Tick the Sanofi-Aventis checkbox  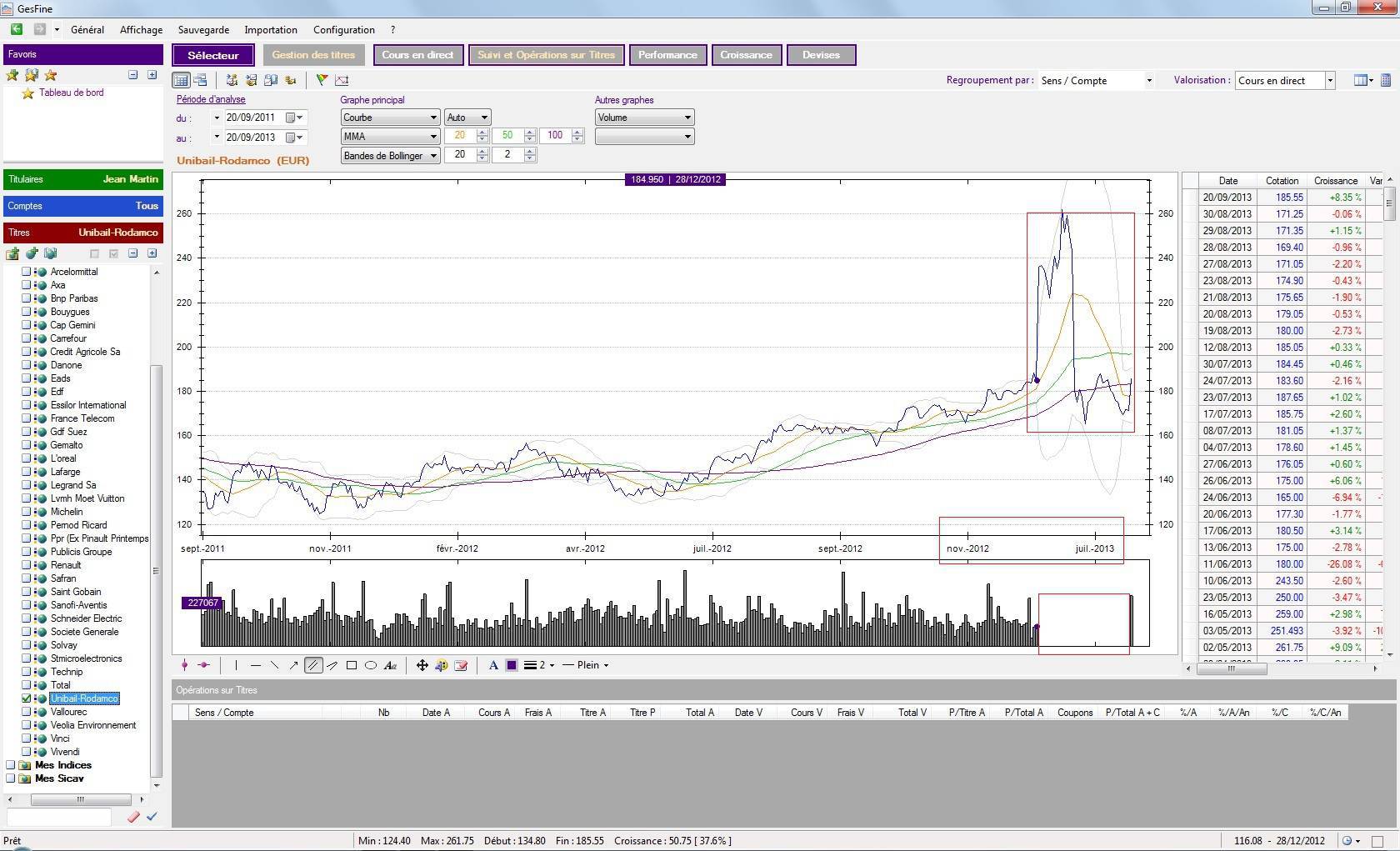26,605
